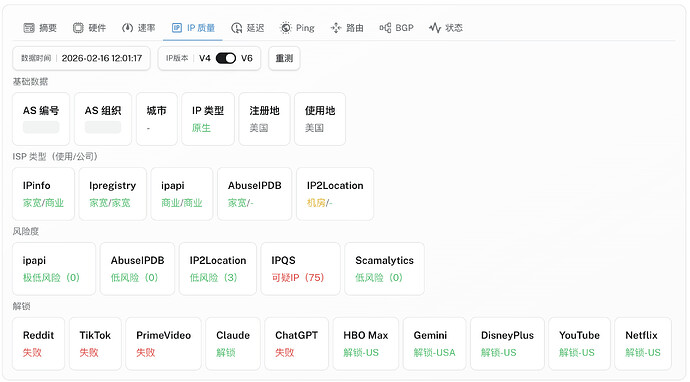This screenshot has height=382, width=690.
Task: Click the Netflix status 解锁-US
Action: click(643, 353)
